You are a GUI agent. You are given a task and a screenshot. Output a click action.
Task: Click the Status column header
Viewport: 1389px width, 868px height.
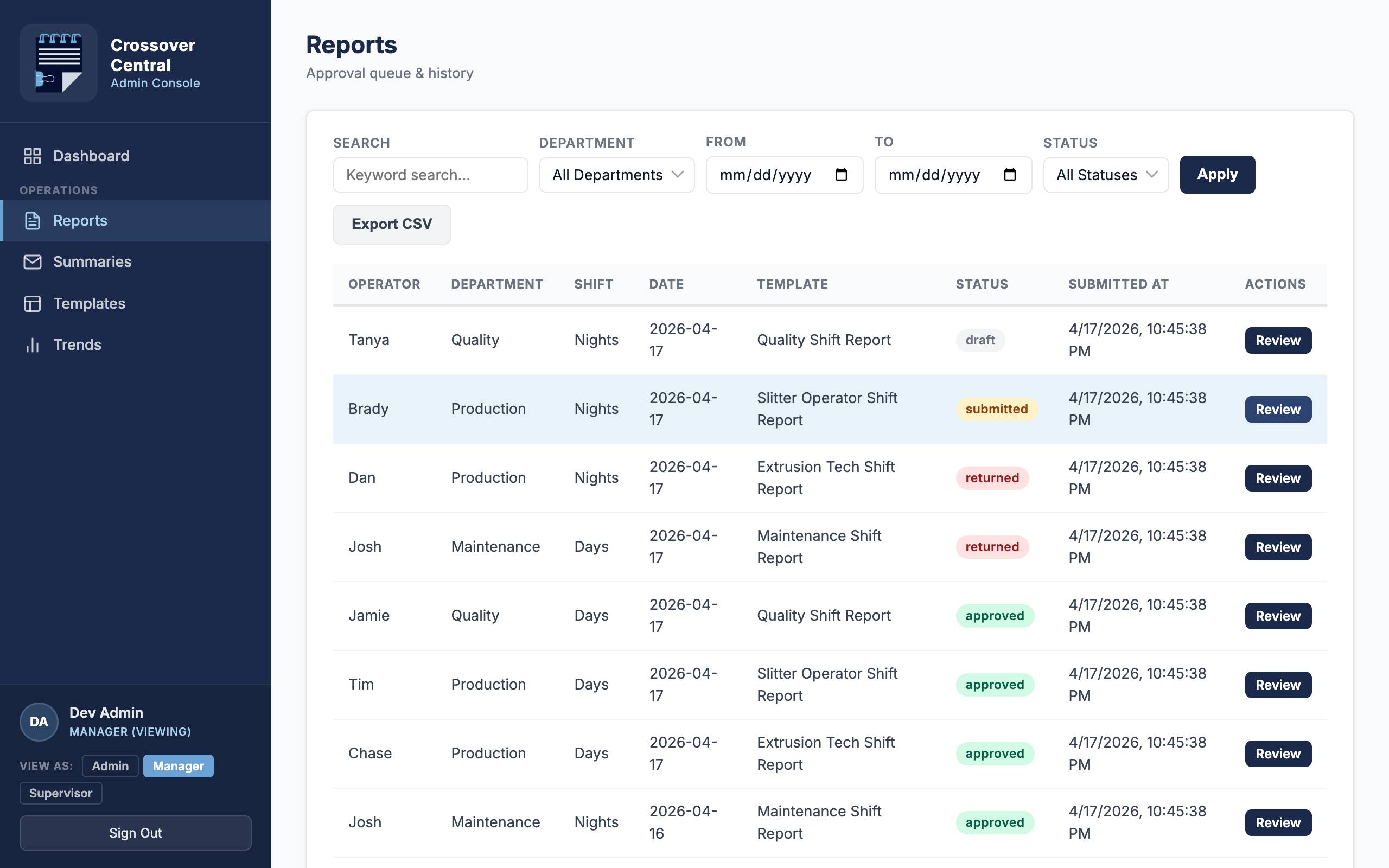point(982,284)
